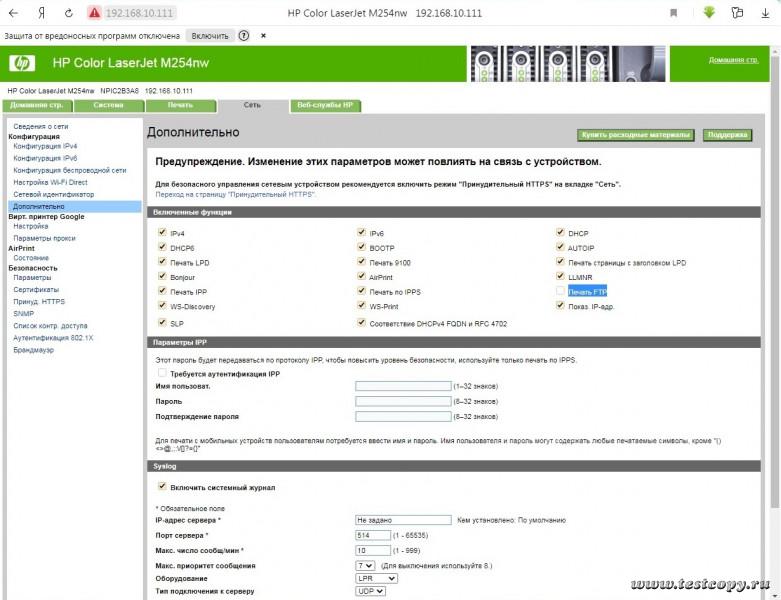This screenshot has width=781, height=600.
Task: Click the Домашняя стр. link in header
Action: click(733, 60)
